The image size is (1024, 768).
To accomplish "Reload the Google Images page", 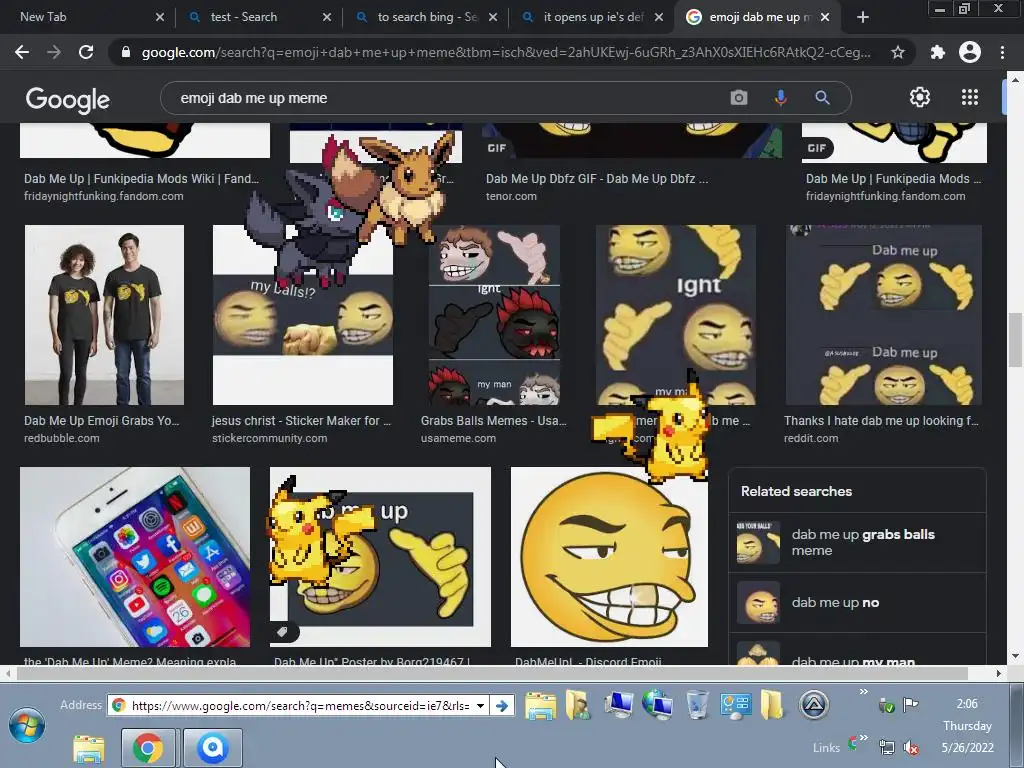I will pos(86,52).
